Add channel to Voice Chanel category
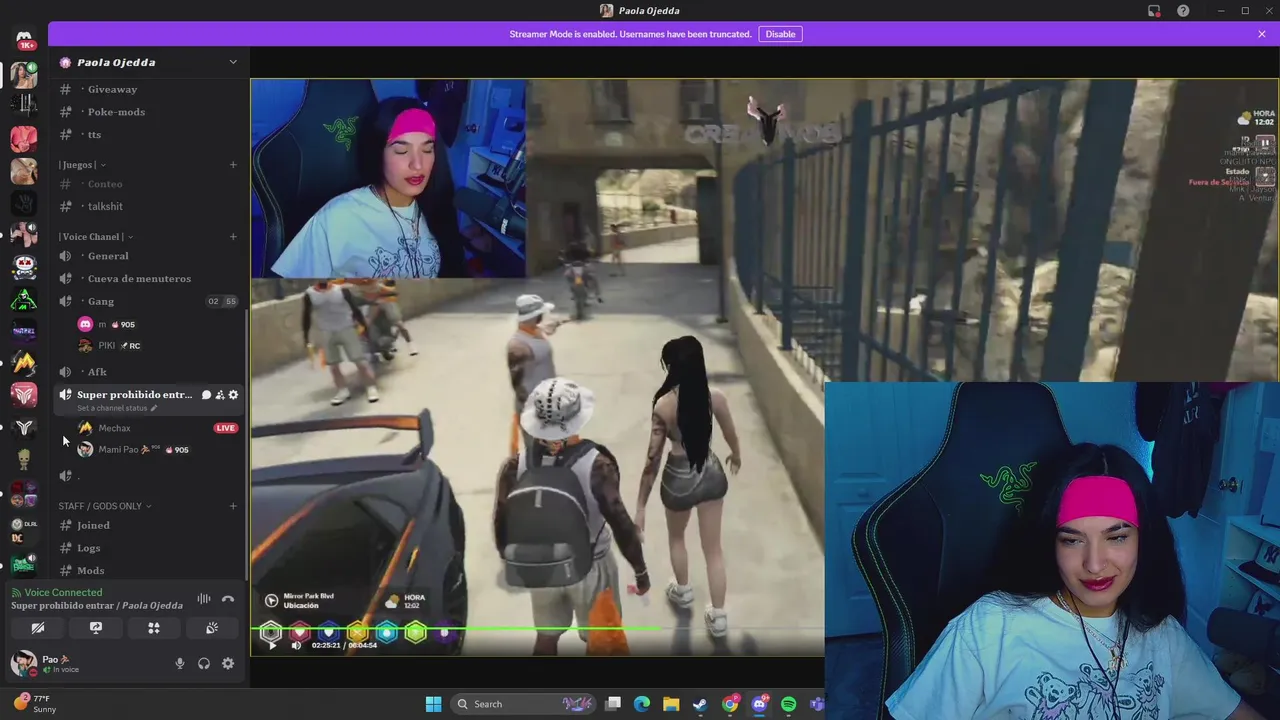Screen dimensions: 1280x720 coord(233,237)
